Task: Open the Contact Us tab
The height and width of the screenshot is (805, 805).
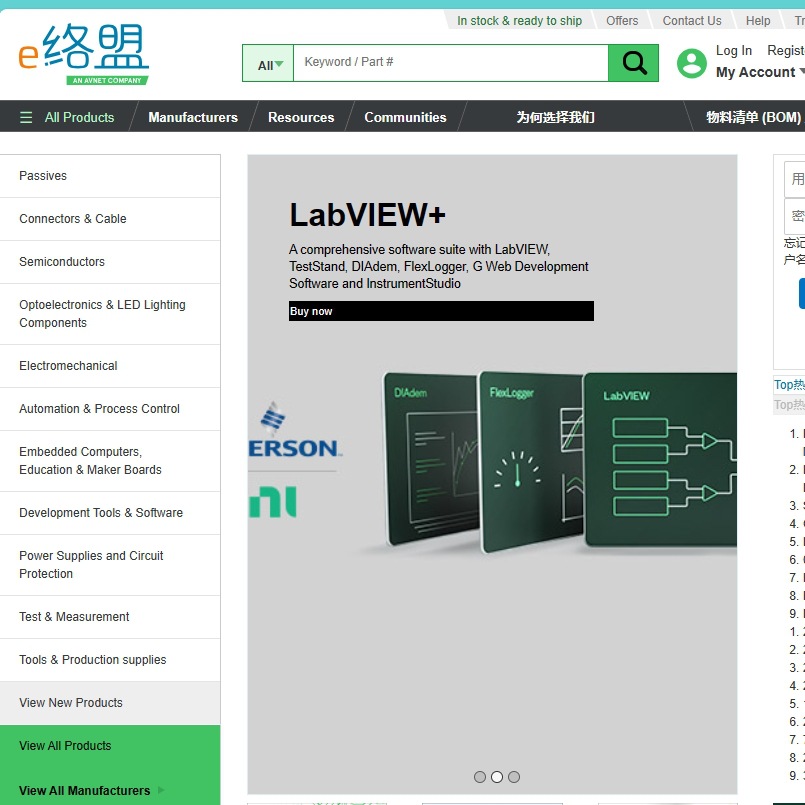Action: click(x=692, y=21)
